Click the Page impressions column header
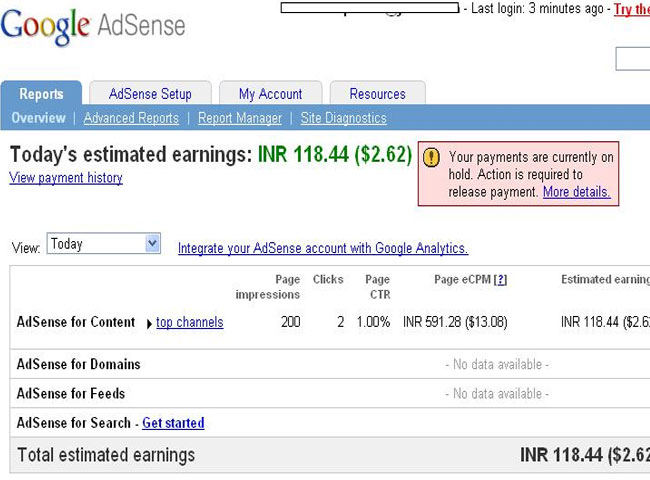Viewport: 650px width, 480px height. pos(268,287)
